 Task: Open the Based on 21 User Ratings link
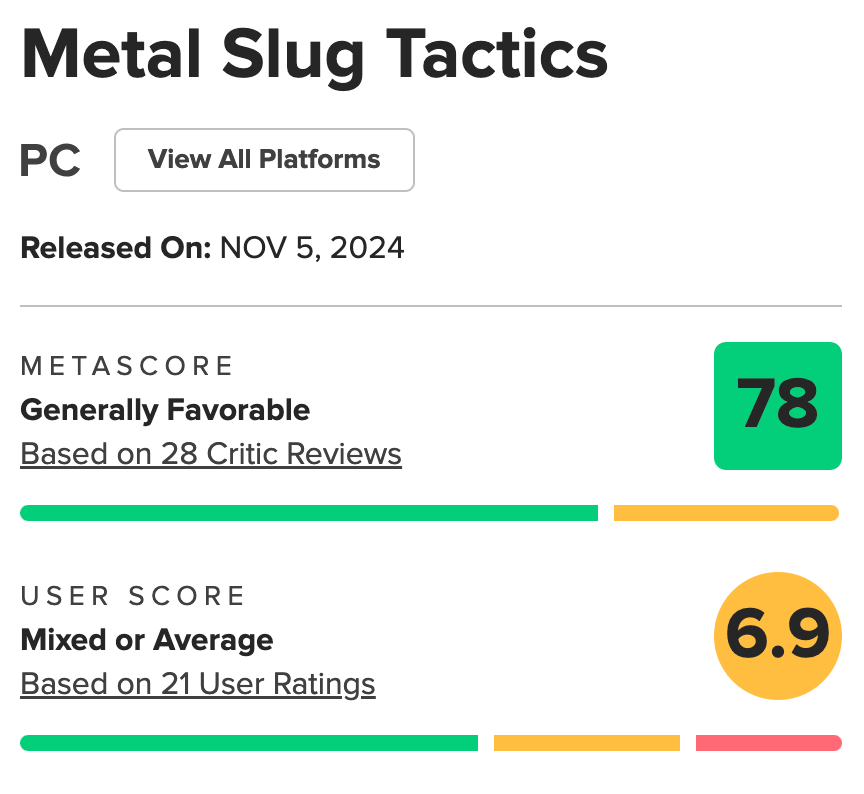(x=198, y=684)
